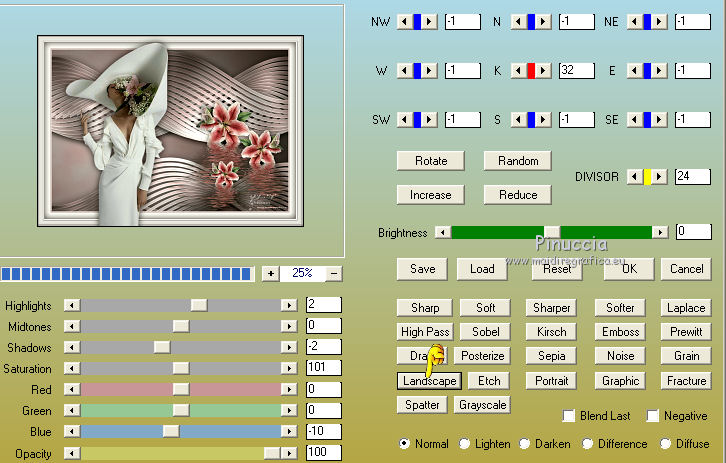The width and height of the screenshot is (726, 463).
Task: Click the Blue slider thumb
Action: [x=171, y=432]
